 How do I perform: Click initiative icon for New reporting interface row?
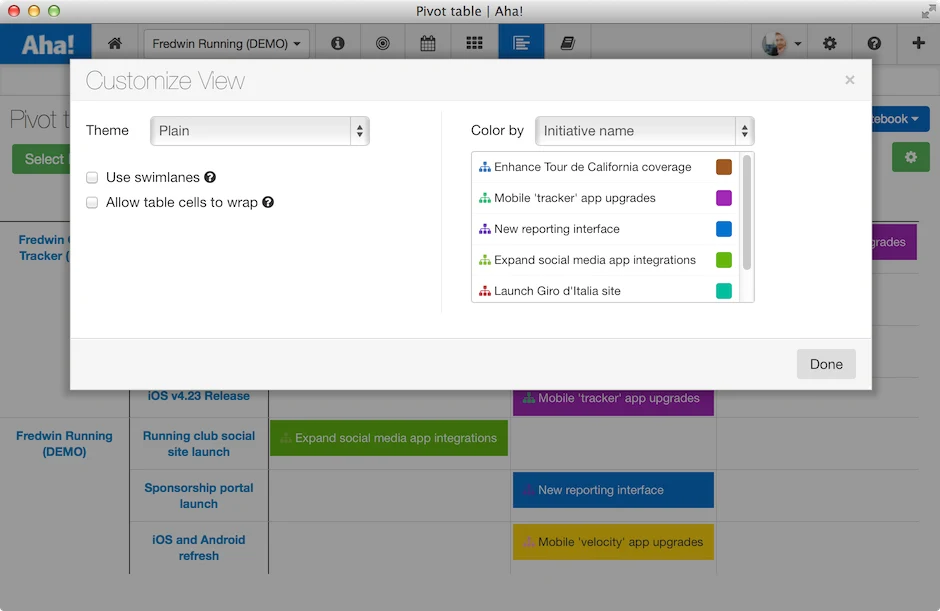484,229
